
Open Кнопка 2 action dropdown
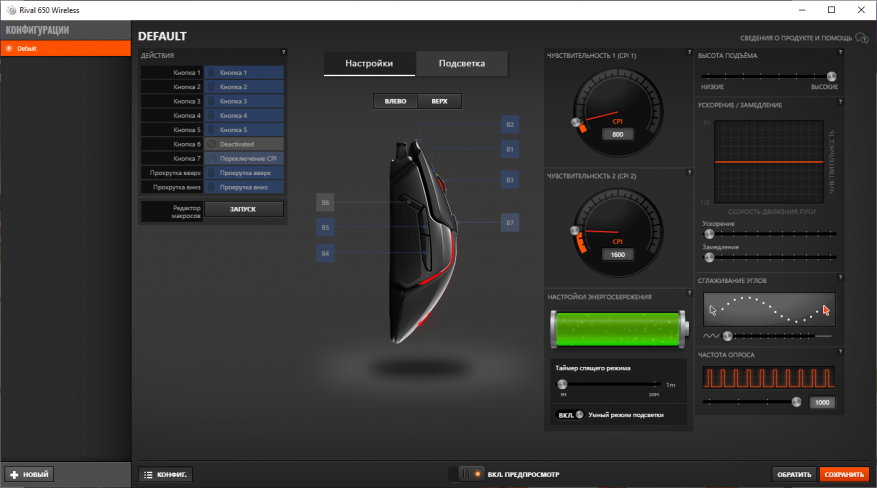click(x=244, y=87)
